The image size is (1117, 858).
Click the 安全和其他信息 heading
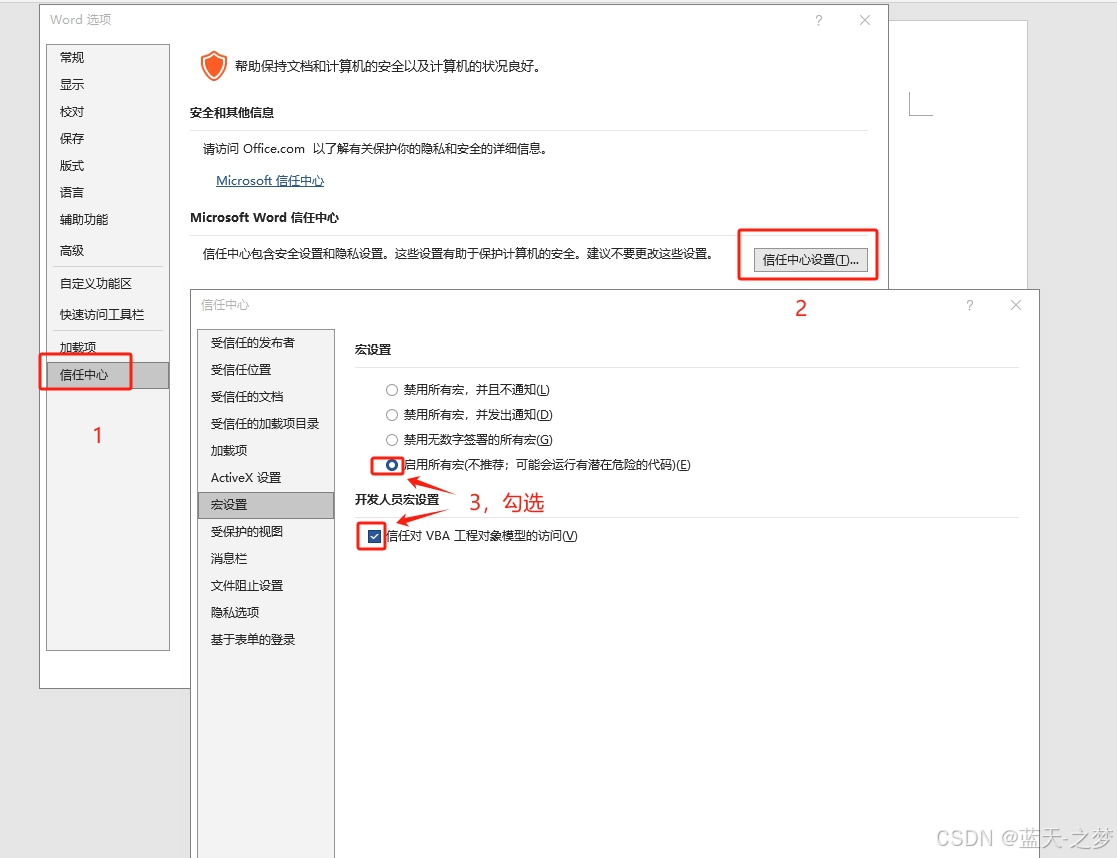(232, 113)
